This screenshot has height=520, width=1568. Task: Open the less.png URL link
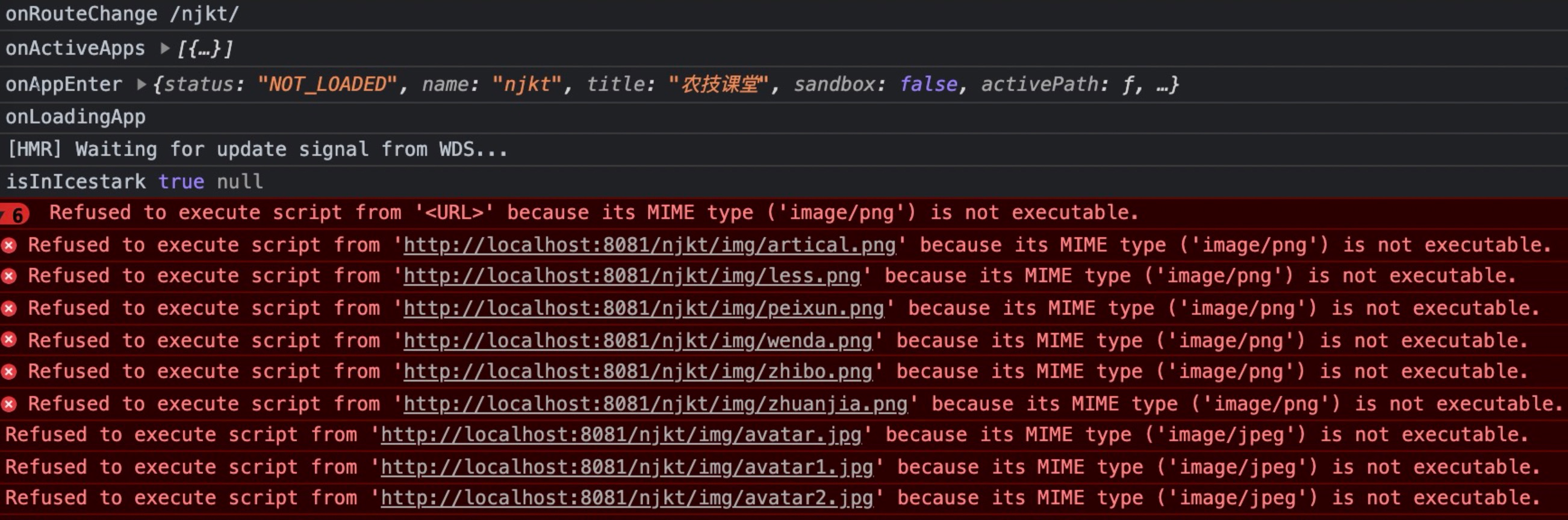click(x=632, y=276)
